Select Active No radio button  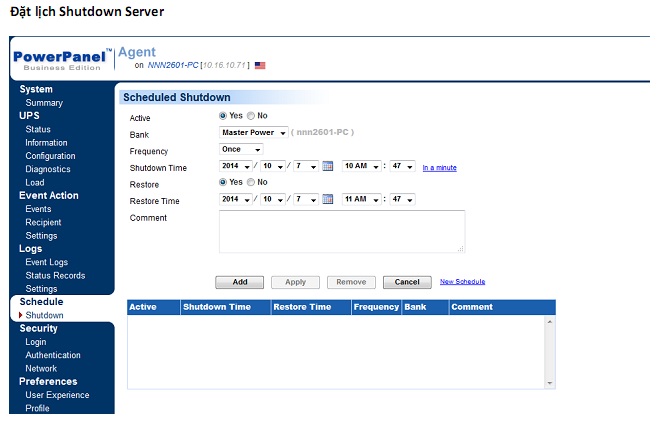point(250,116)
